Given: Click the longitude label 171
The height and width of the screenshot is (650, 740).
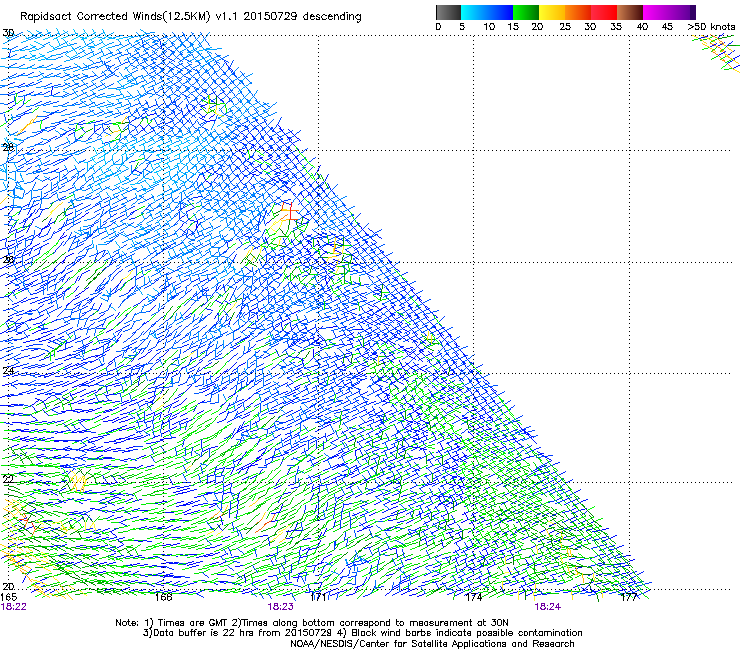Looking at the screenshot, I should pos(319,597).
